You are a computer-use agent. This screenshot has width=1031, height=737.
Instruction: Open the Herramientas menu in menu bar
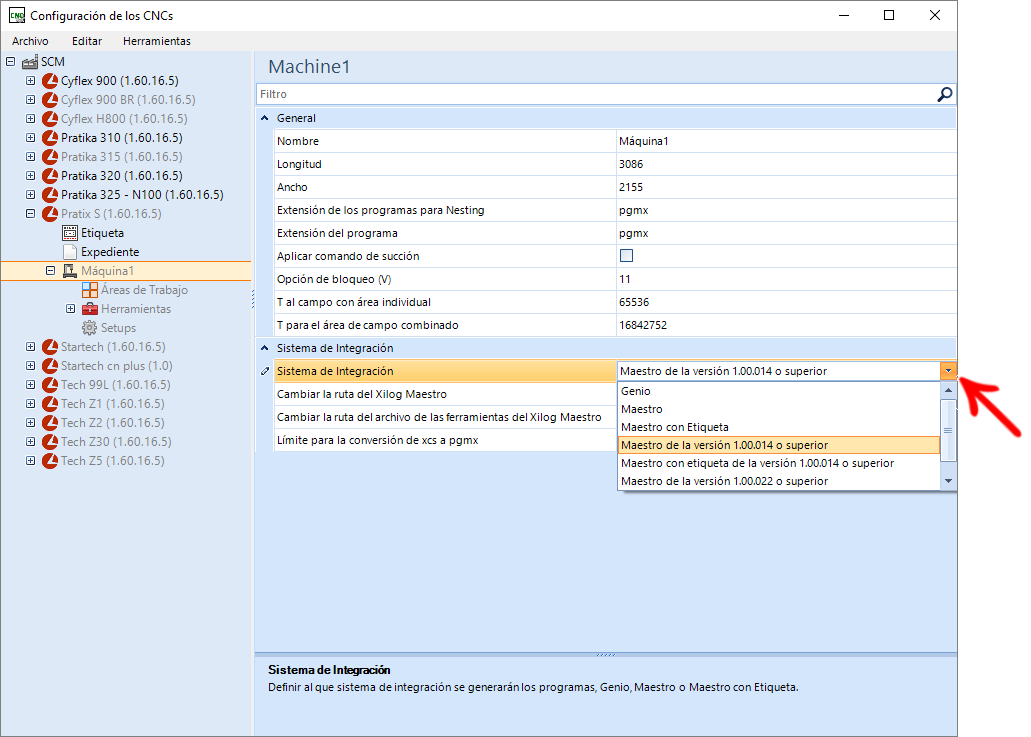(x=156, y=41)
